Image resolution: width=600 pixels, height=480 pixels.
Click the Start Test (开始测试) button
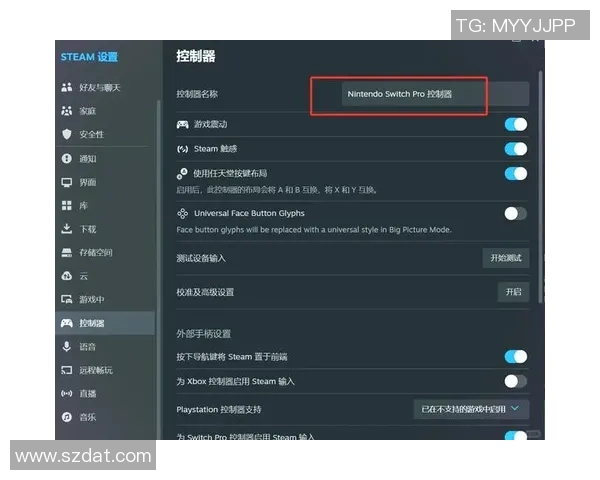click(506, 258)
